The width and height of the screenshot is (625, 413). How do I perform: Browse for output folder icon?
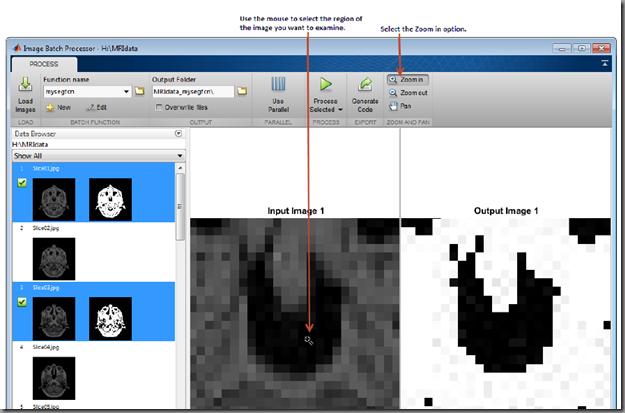[x=242, y=91]
